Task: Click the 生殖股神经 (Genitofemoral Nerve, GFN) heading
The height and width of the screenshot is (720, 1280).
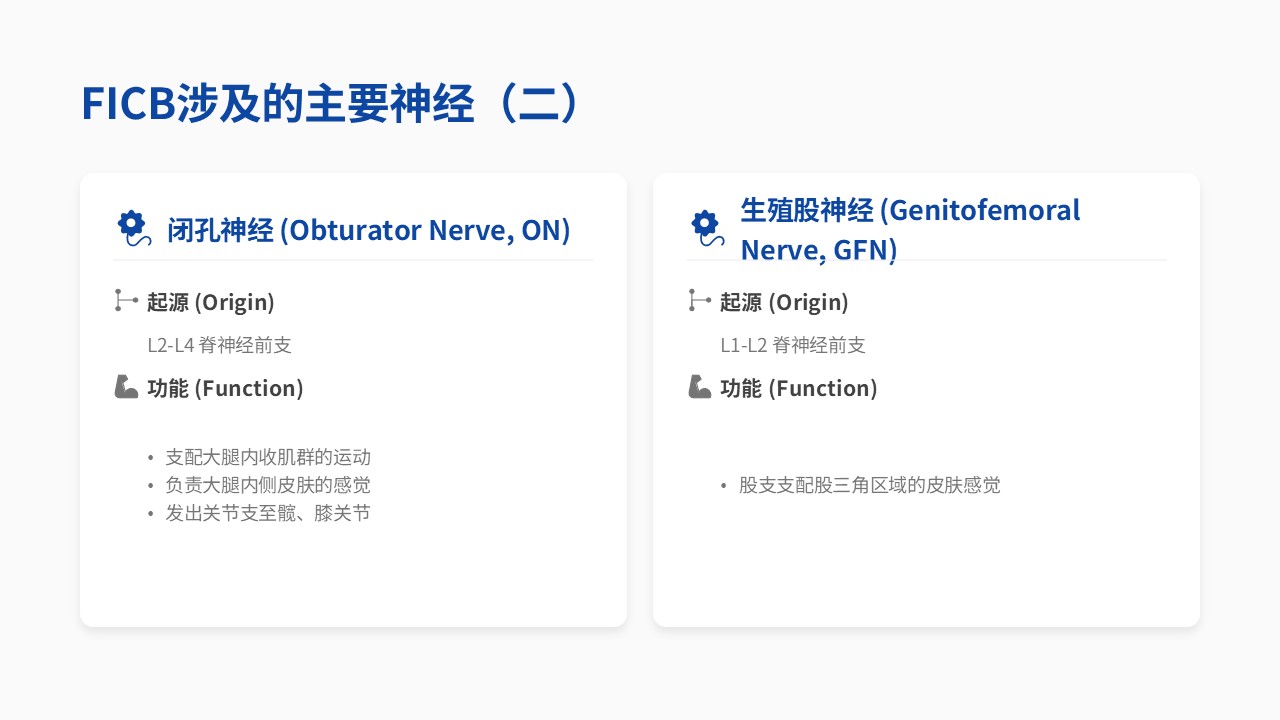Action: 910,229
